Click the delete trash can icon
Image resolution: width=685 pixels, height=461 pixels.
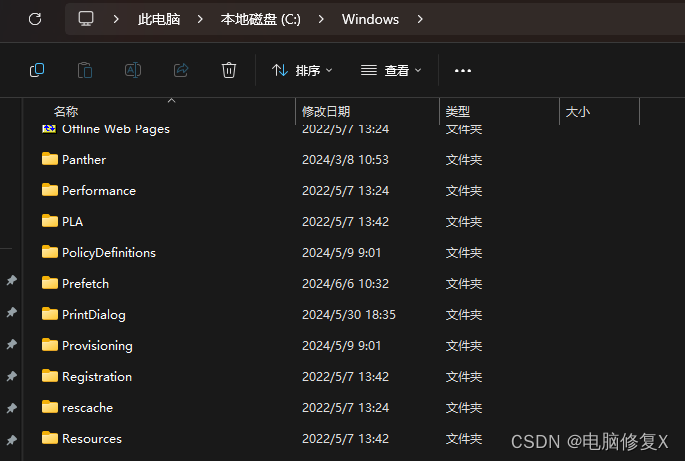pos(229,70)
